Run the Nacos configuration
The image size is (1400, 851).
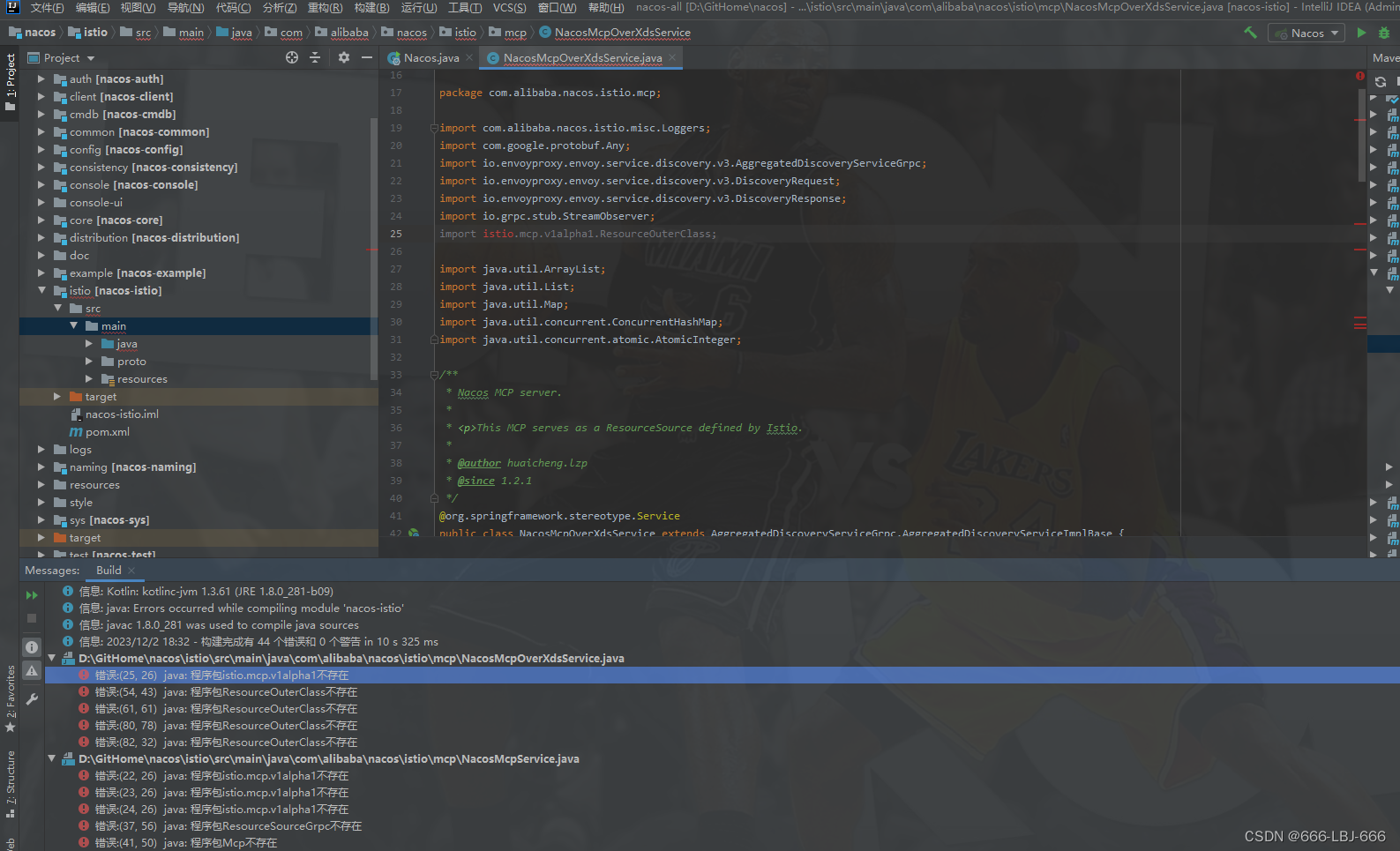point(1361,33)
